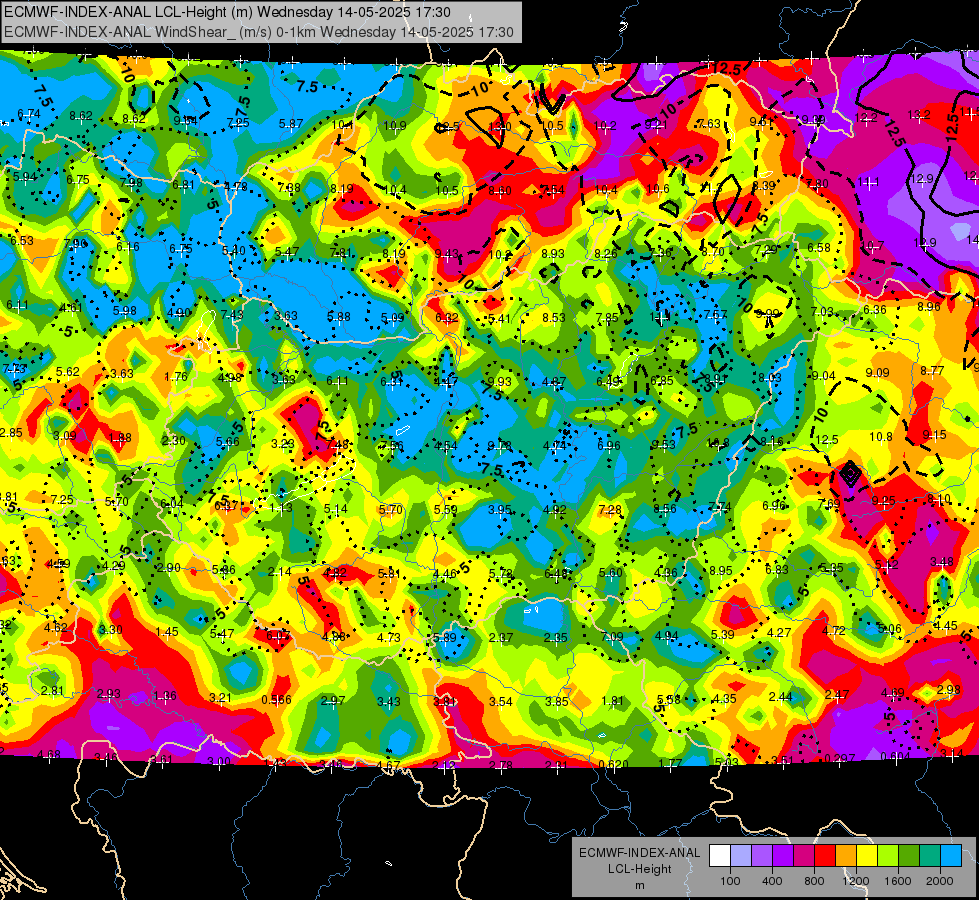Click the wind shear value '9.15'
This screenshot has width=979, height=900.
tap(934, 434)
